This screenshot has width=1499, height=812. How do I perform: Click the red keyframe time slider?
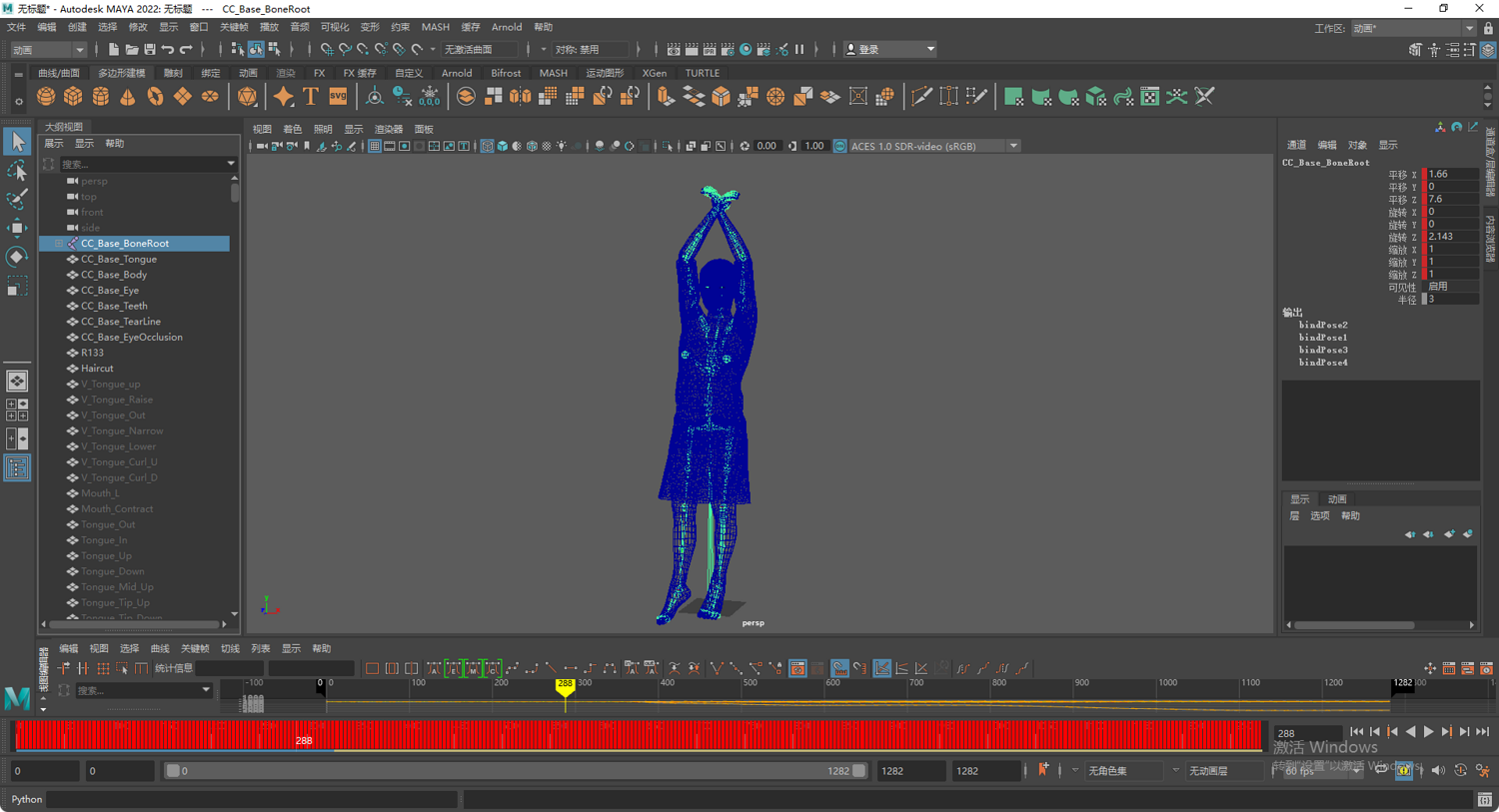click(x=639, y=735)
